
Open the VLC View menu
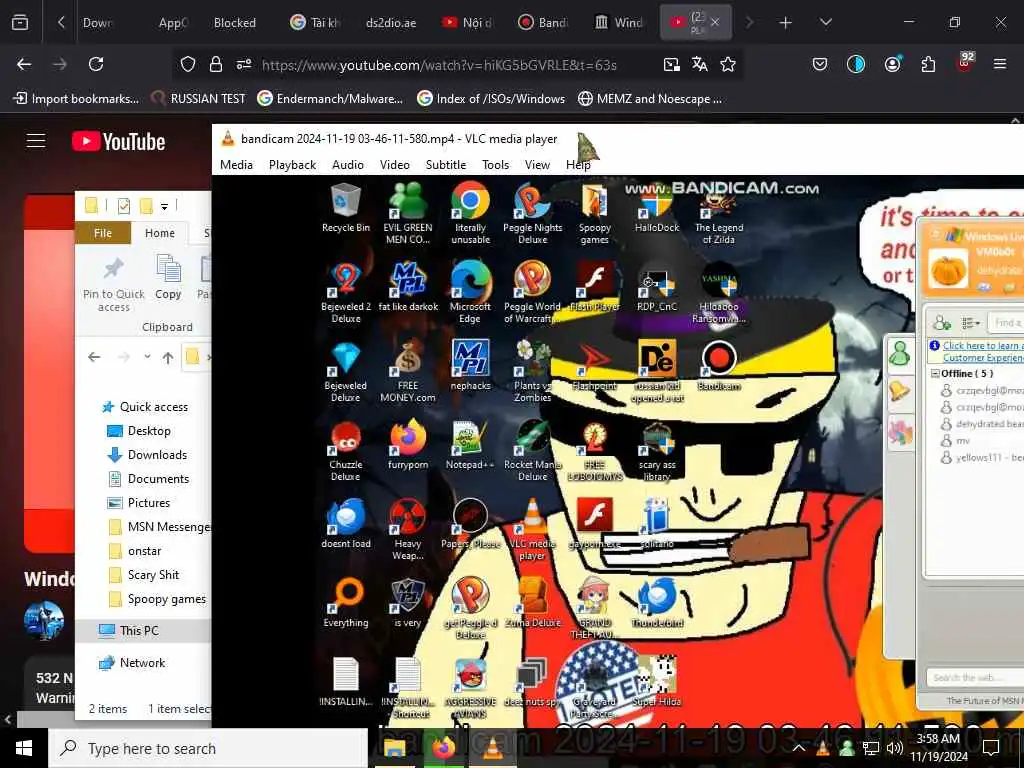[537, 165]
